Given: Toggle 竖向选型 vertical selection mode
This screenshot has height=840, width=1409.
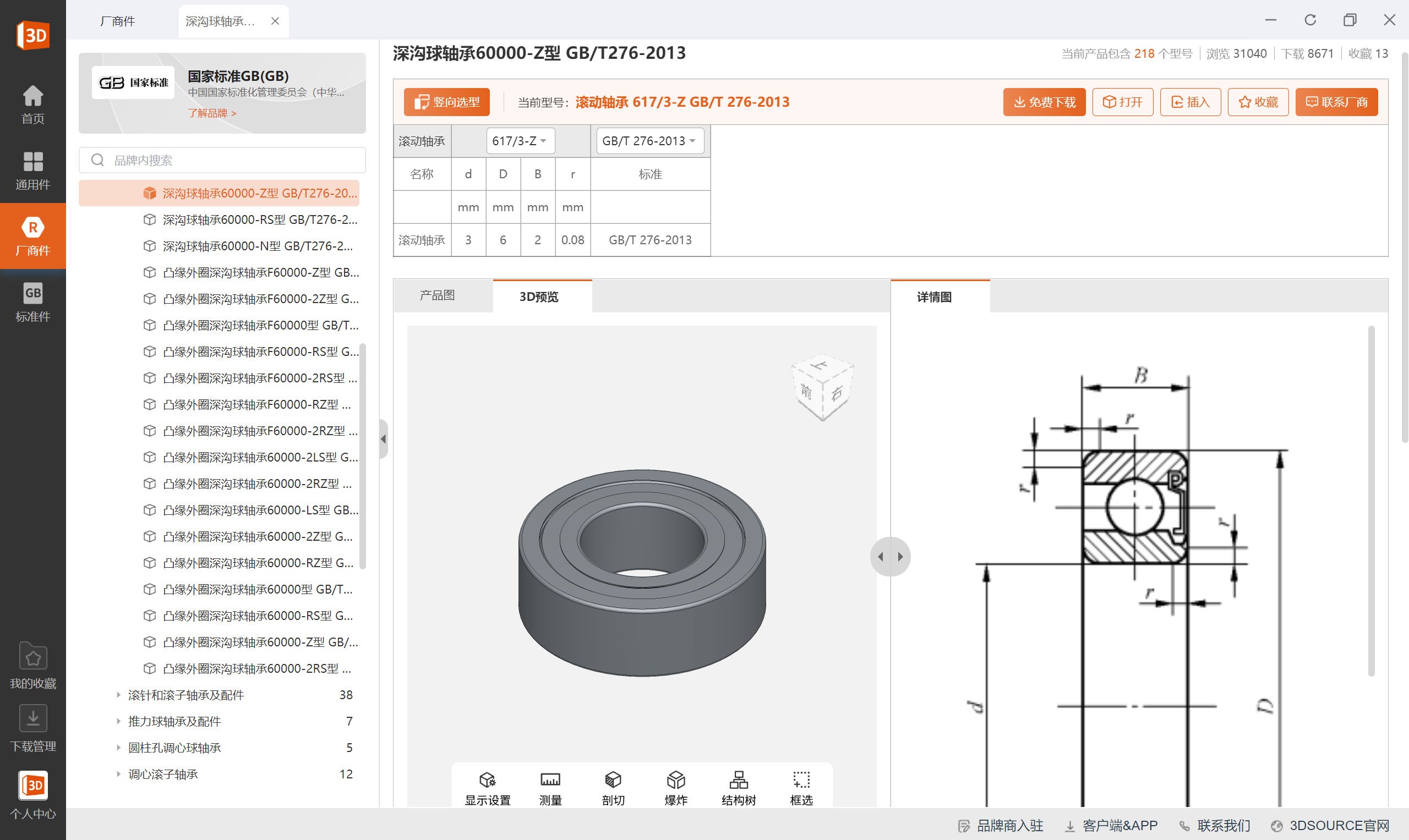Looking at the screenshot, I should (446, 102).
